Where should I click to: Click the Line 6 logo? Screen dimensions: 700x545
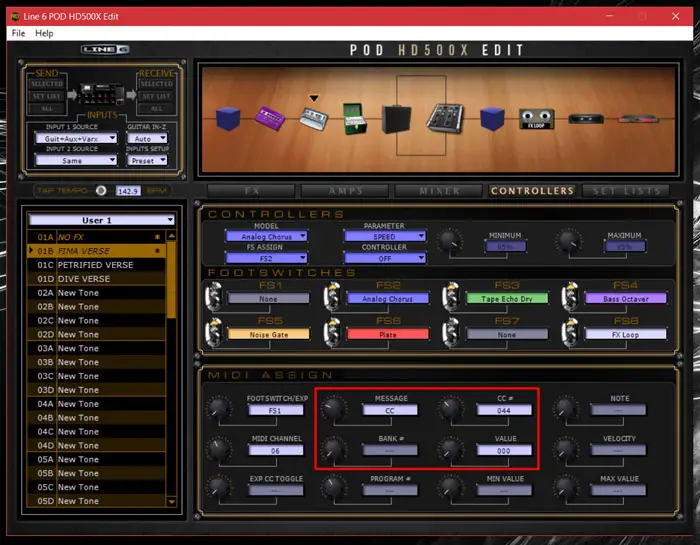point(105,49)
